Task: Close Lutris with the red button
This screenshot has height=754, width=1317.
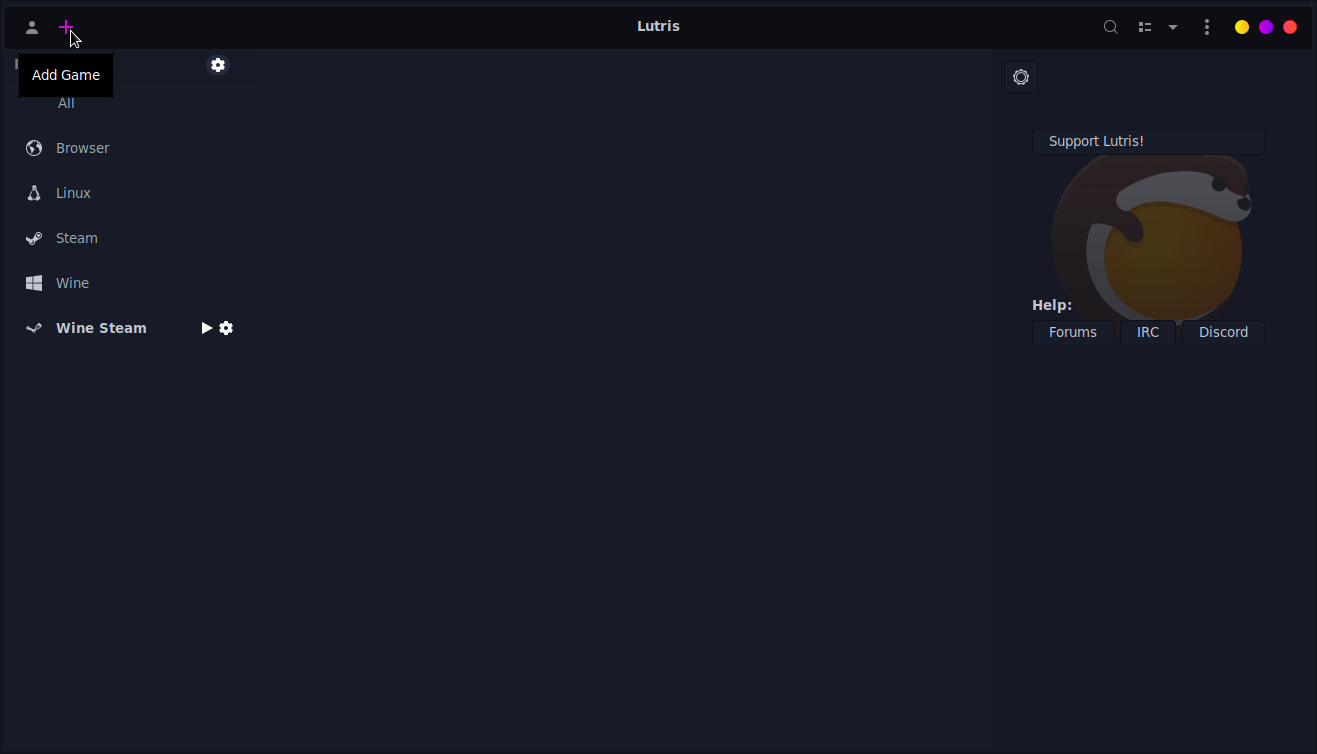Action: tap(1290, 27)
